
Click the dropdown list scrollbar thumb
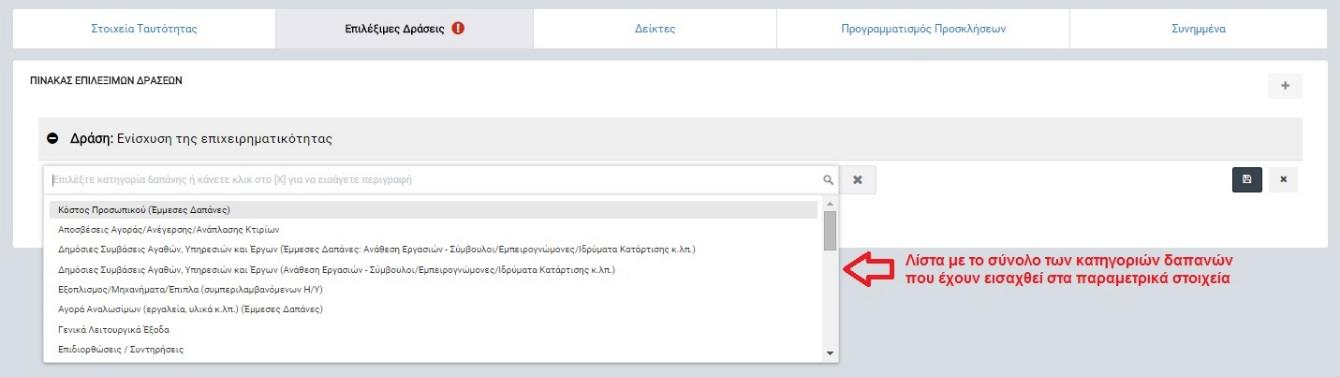(x=829, y=231)
